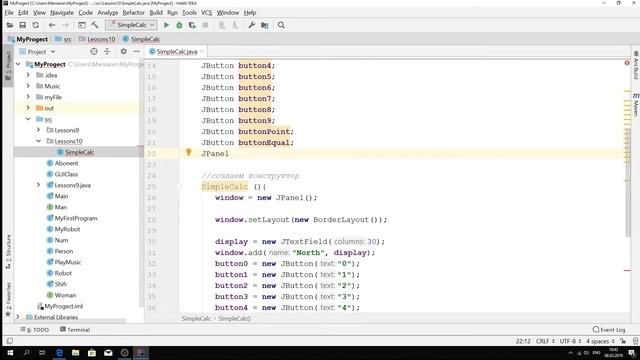Open the Navigate menu
Image resolution: width=640 pixels, height=360 pixels.
(62, 13)
